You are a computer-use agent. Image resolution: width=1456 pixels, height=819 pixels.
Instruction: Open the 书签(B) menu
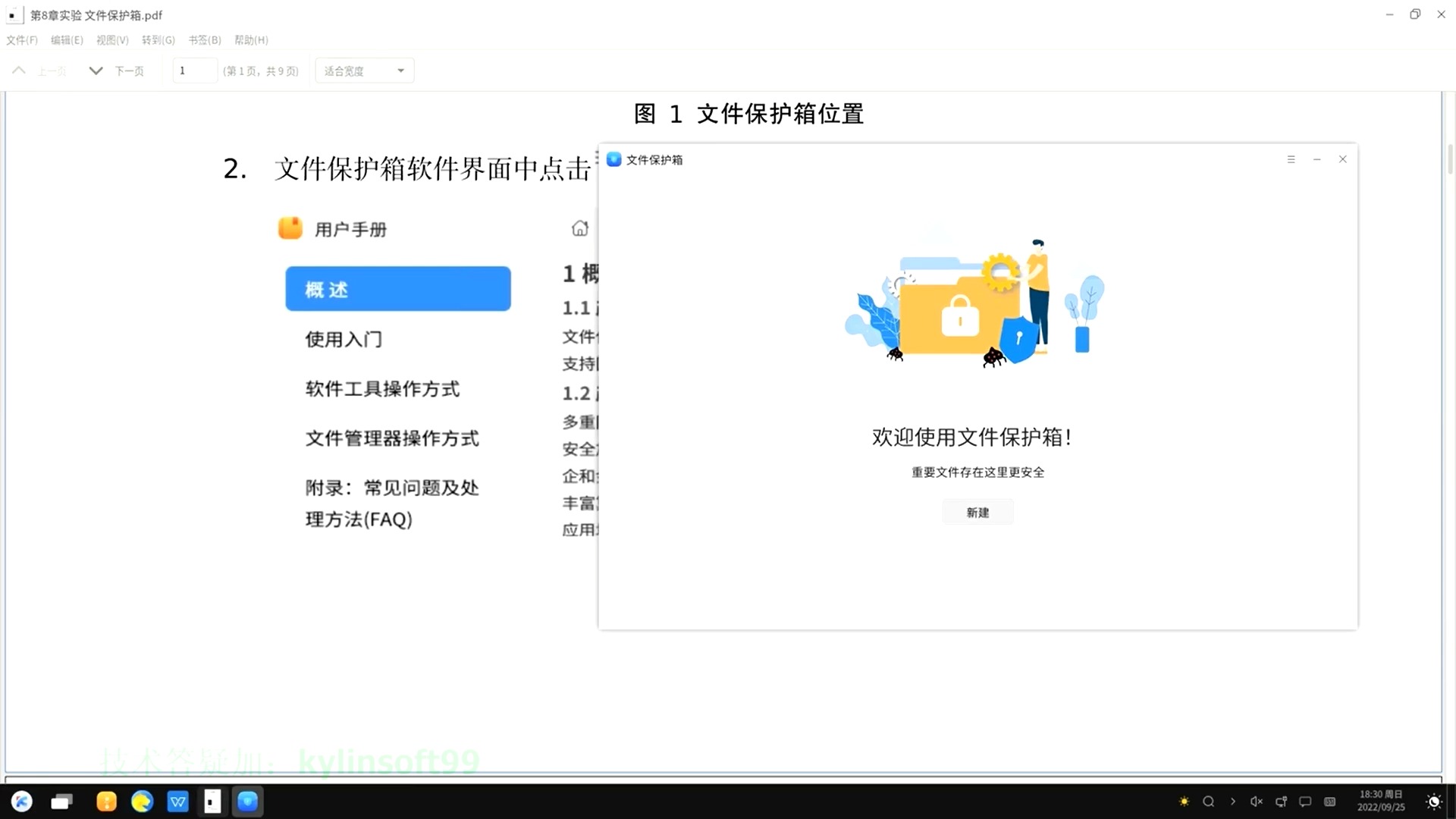pos(204,39)
